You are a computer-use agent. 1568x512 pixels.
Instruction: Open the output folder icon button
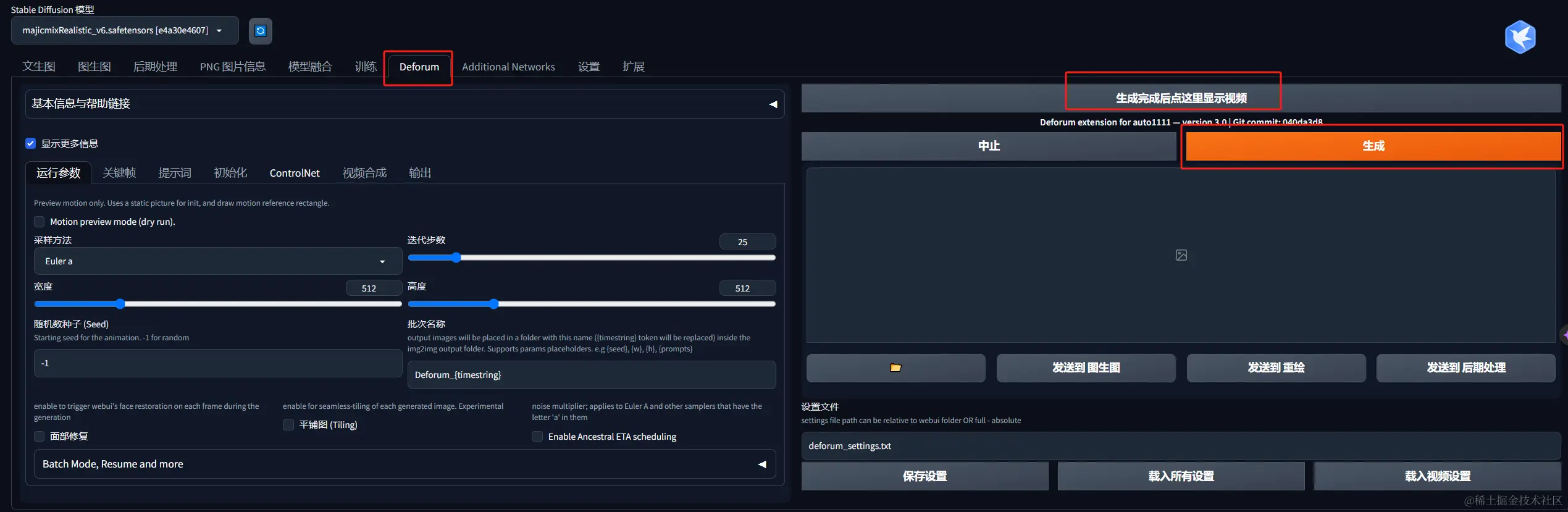coord(895,368)
